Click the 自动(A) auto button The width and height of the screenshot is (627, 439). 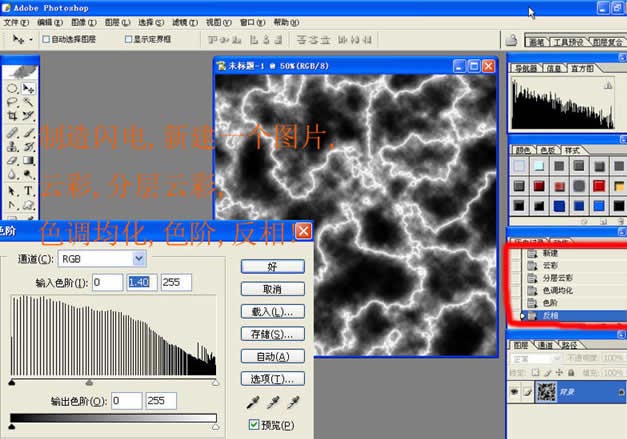273,356
